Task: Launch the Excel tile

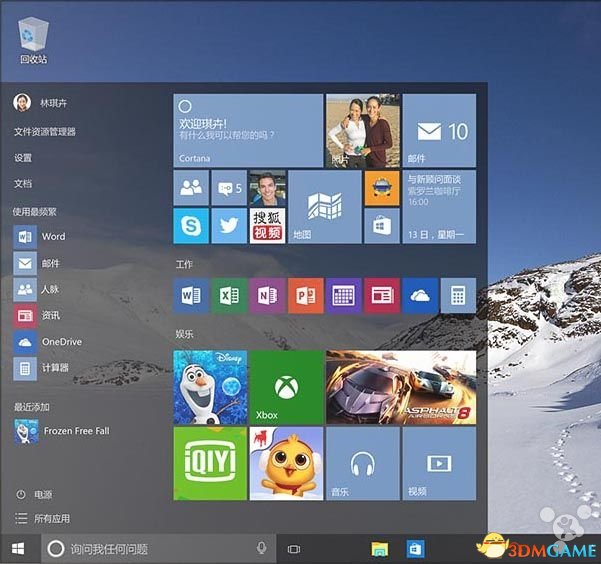Action: point(229,296)
